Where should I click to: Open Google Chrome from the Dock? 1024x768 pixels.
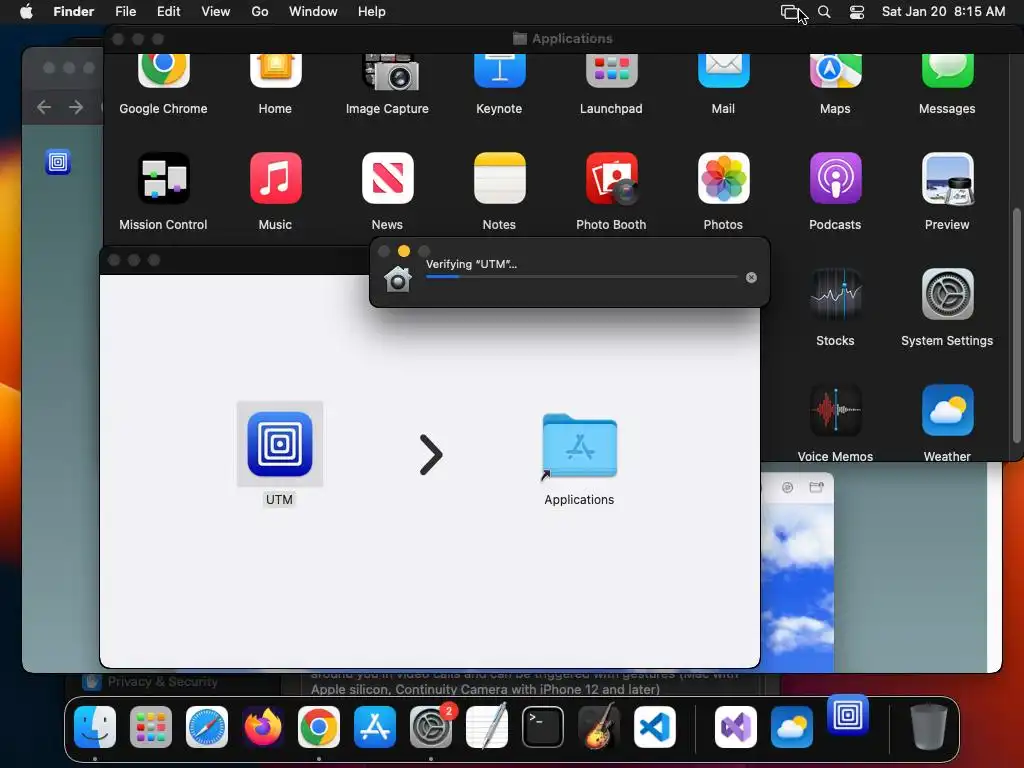[x=319, y=727]
